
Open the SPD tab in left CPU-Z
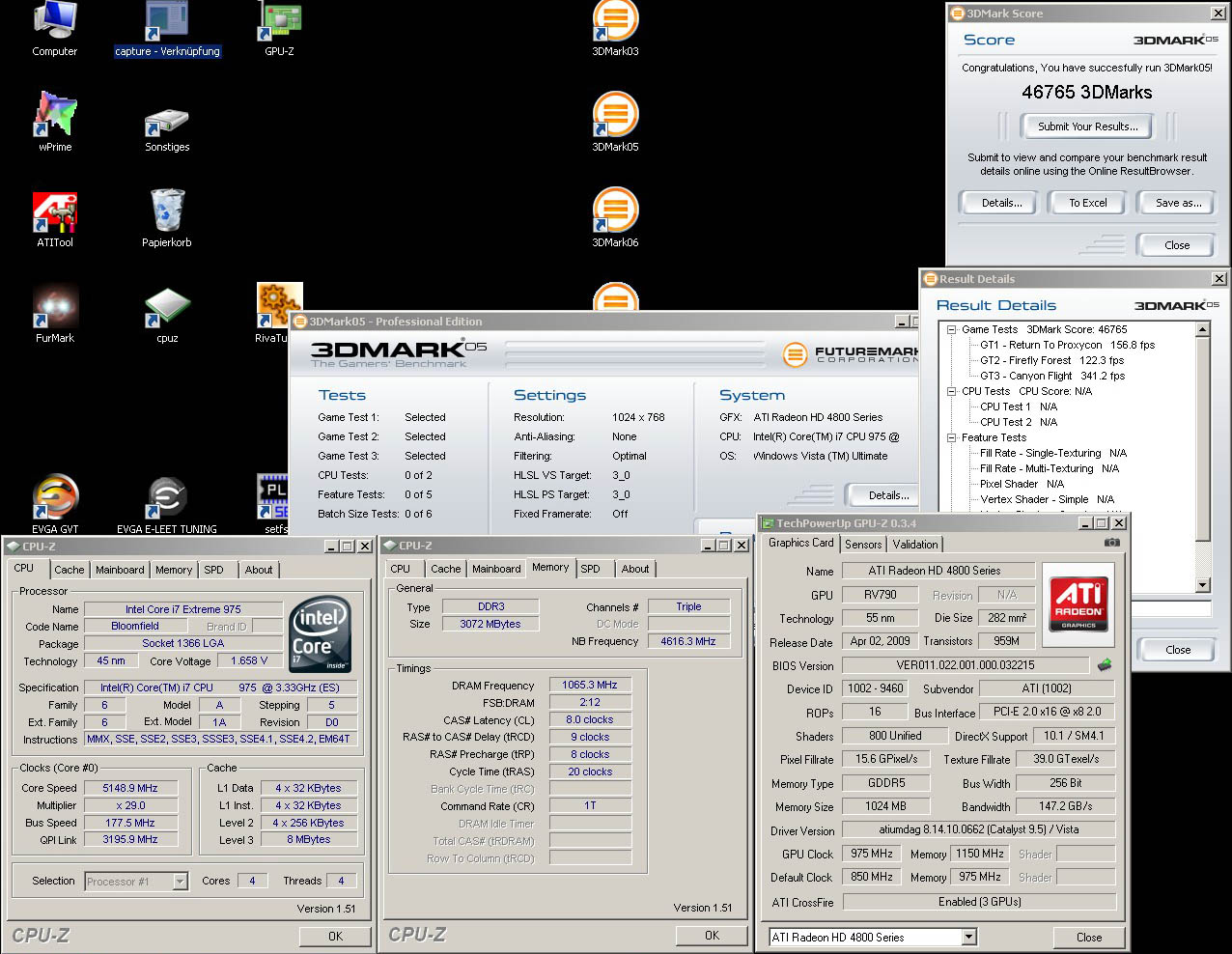(214, 570)
